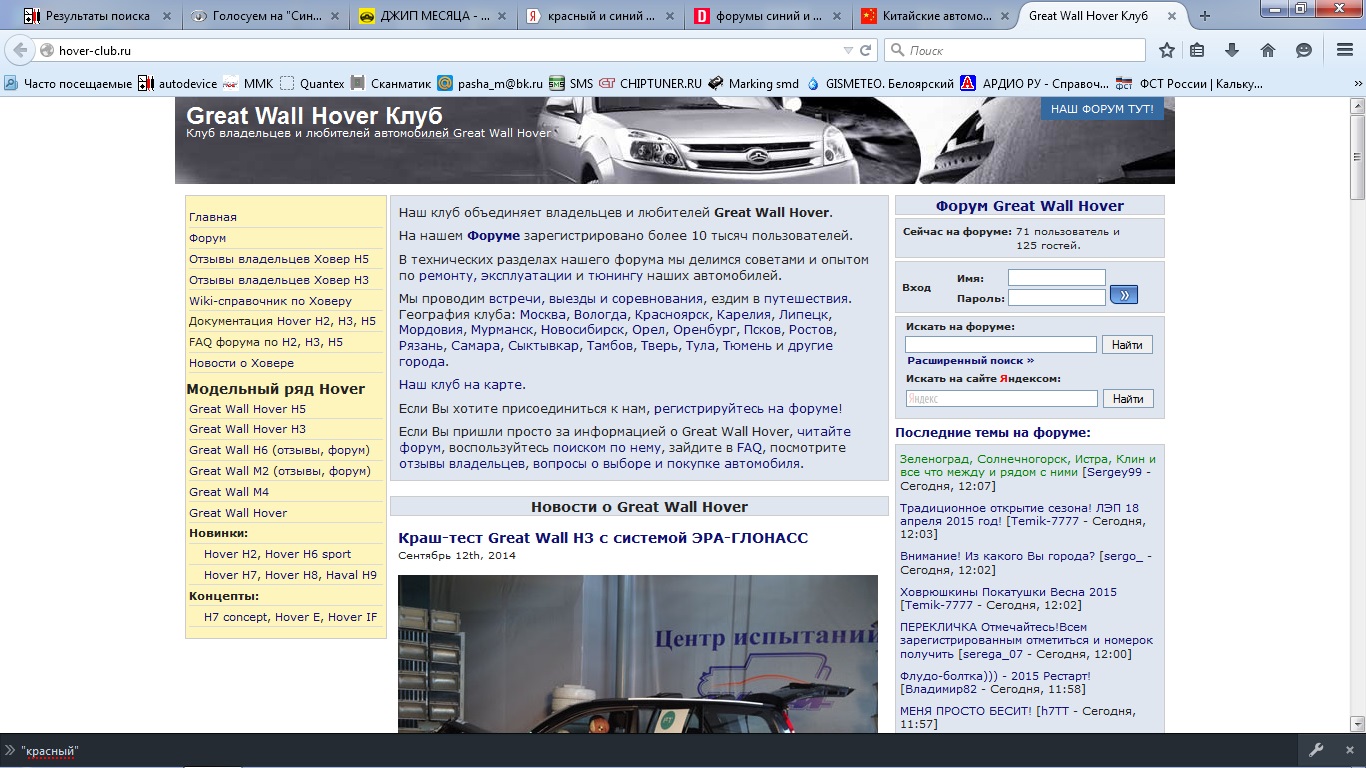Screen dimensions: 1366x768
Task: Click the Найти button for Yandex search
Action: pos(1128,399)
